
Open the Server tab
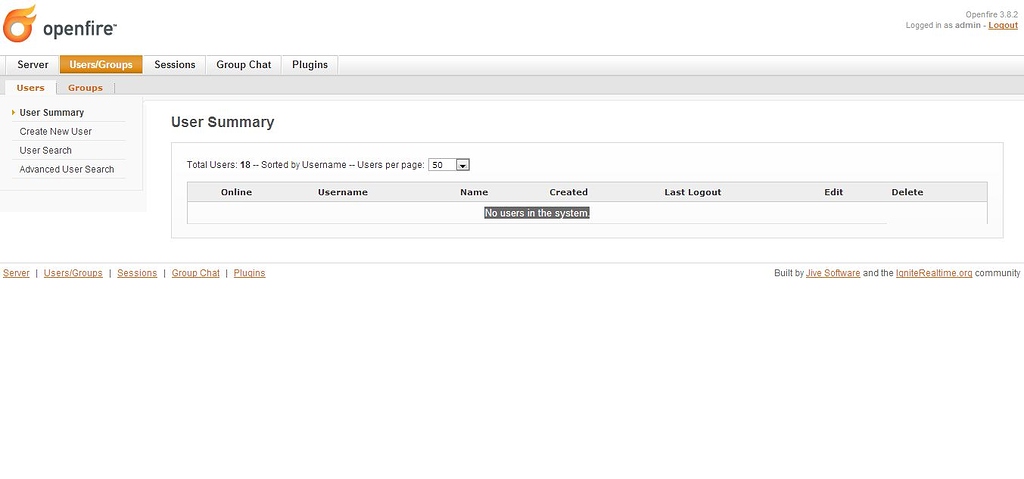click(x=33, y=65)
